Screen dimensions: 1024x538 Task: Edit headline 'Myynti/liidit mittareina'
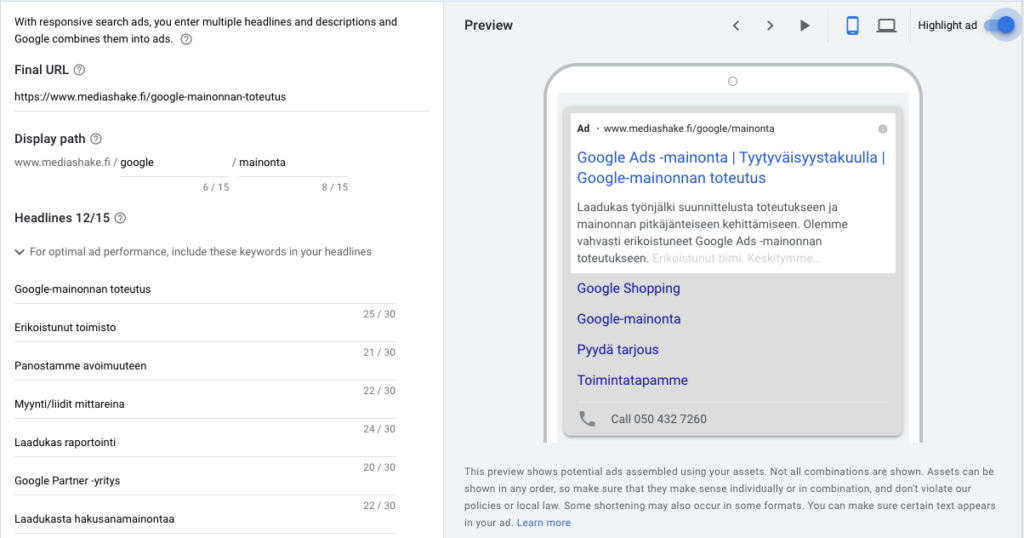205,404
